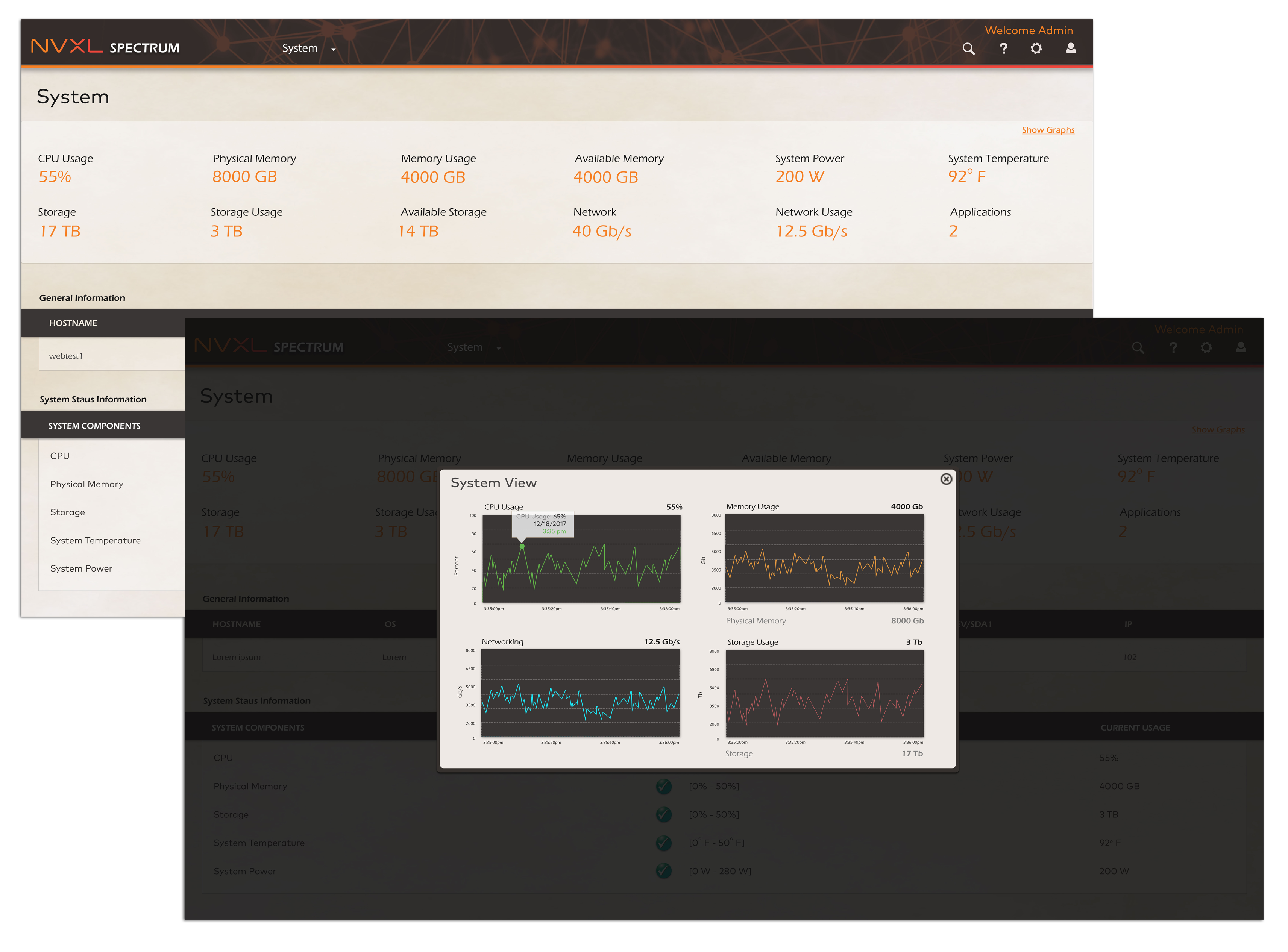Click the Memory Usage orange line chart
Screen dimensions: 1288x952
[x=824, y=558]
